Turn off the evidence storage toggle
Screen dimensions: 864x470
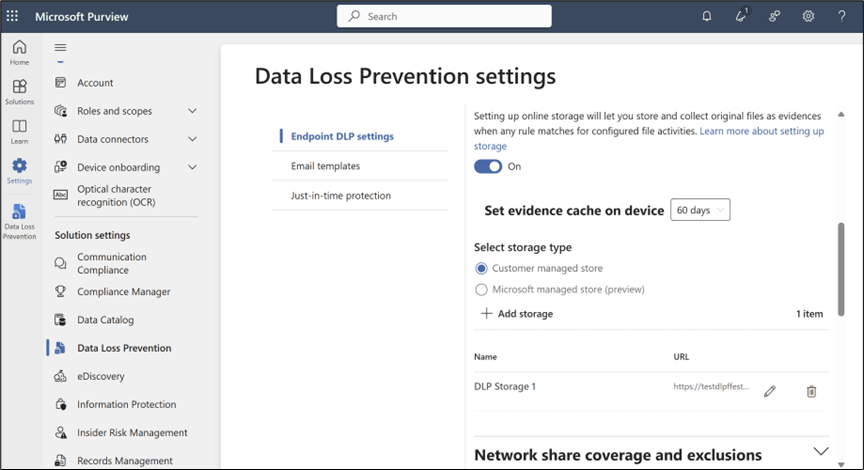point(488,166)
